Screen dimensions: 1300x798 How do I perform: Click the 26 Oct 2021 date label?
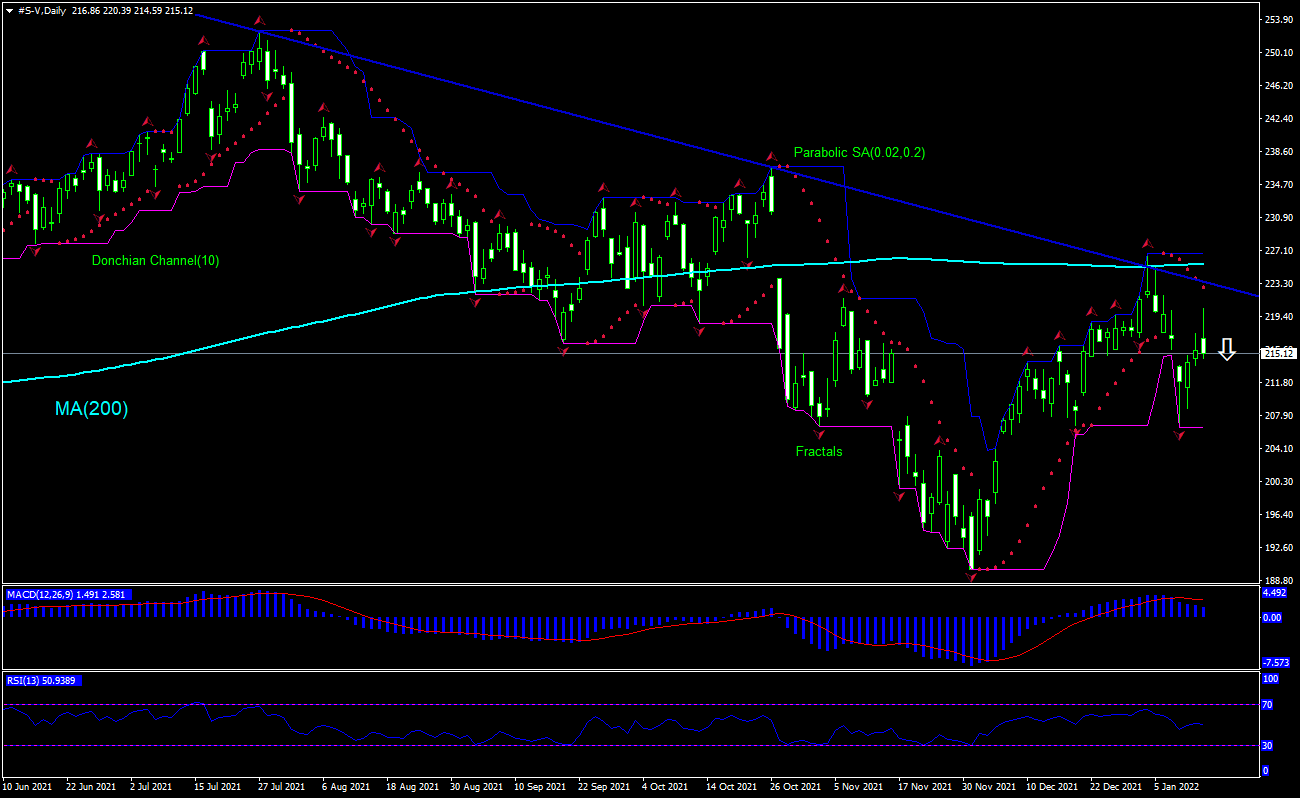[x=795, y=786]
